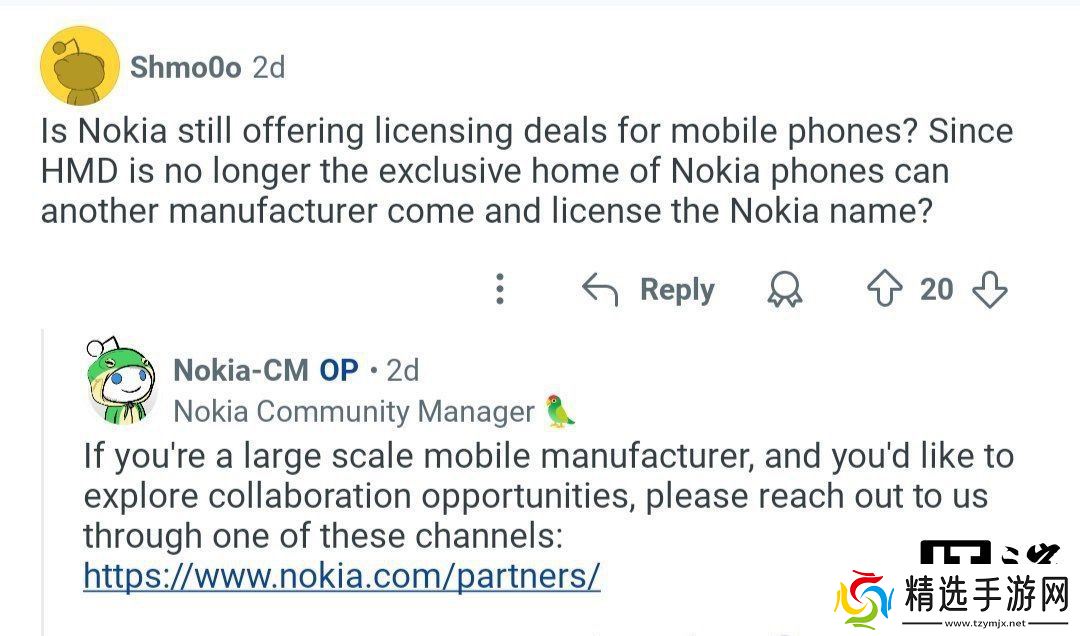Viewport: 1080px width, 636px height.
Task: Click the Reply button label
Action: [677, 290]
